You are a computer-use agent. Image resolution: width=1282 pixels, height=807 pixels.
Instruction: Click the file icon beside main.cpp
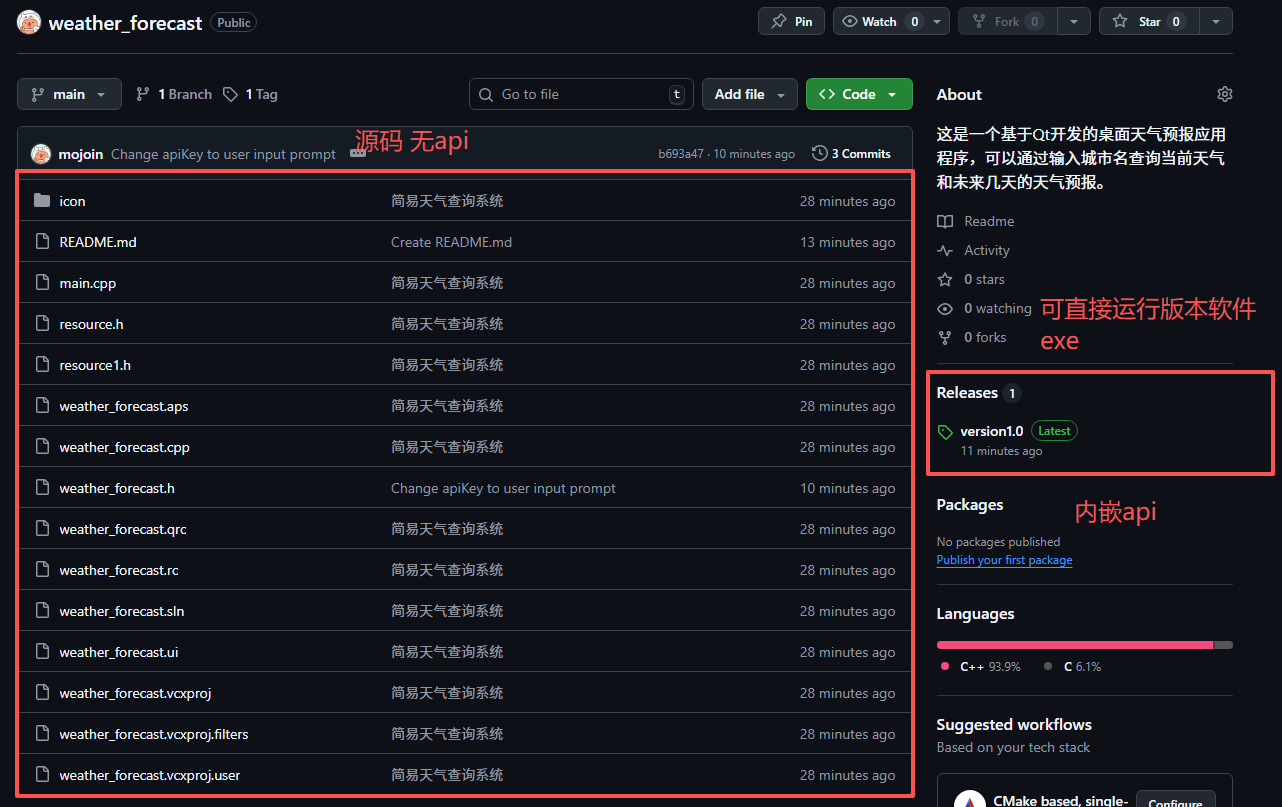pyautogui.click(x=42, y=283)
